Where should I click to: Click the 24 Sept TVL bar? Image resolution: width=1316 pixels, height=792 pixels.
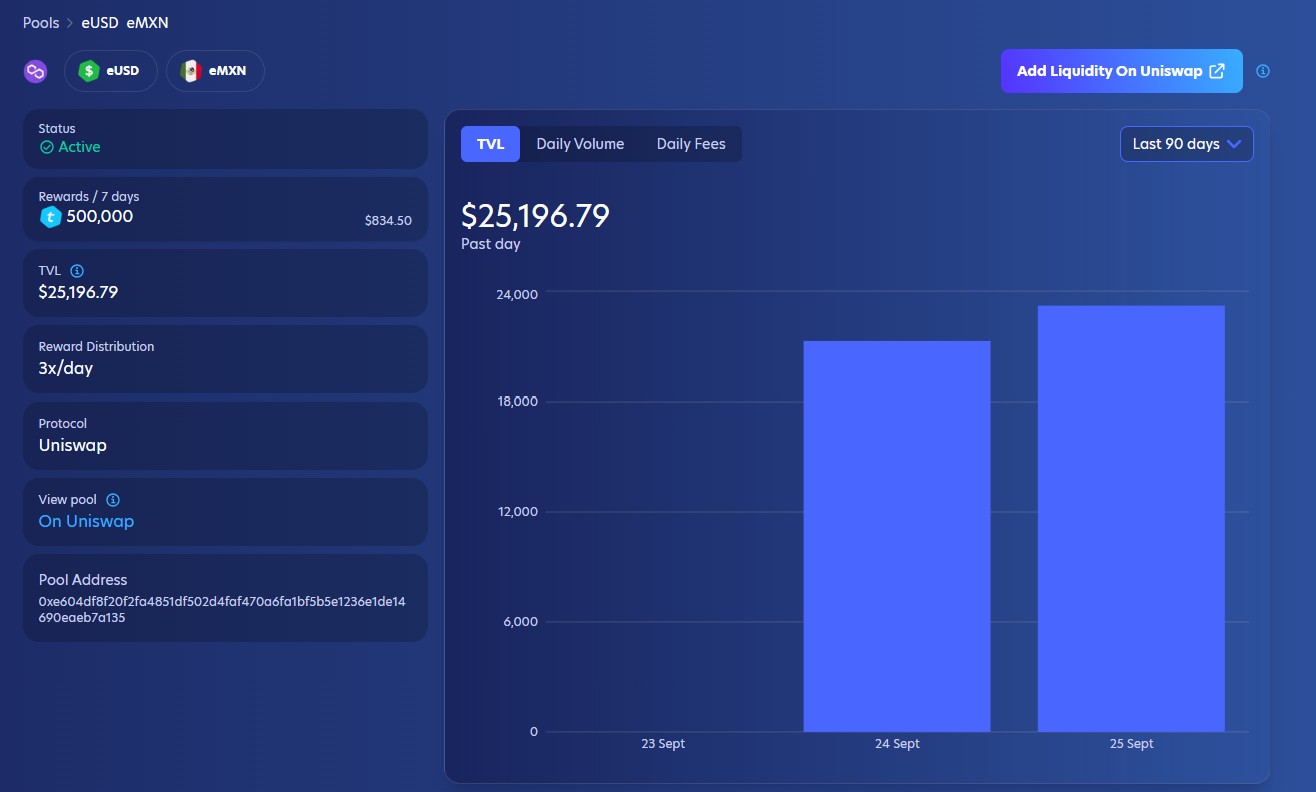897,536
